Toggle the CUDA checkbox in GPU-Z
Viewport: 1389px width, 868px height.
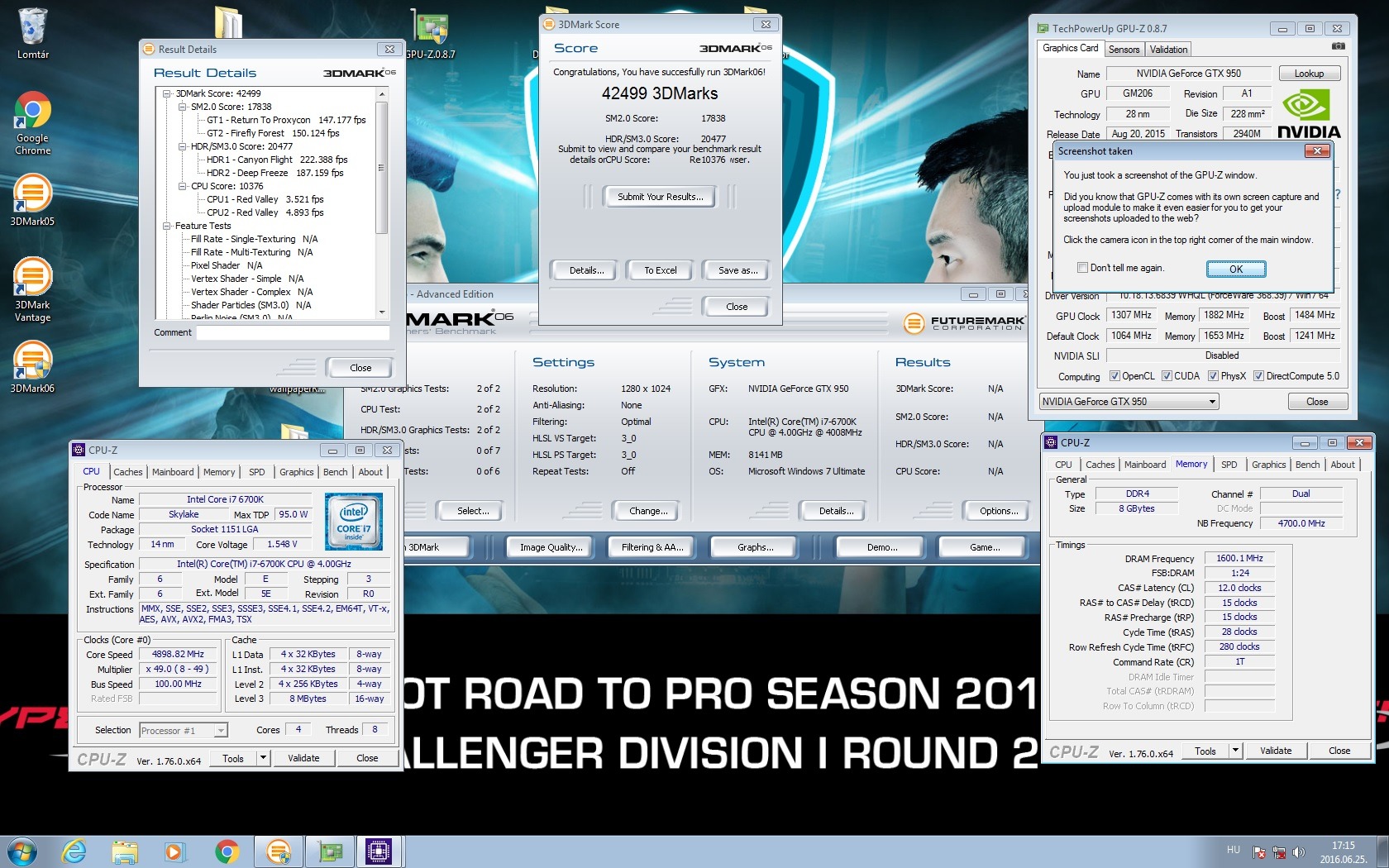point(1167,376)
